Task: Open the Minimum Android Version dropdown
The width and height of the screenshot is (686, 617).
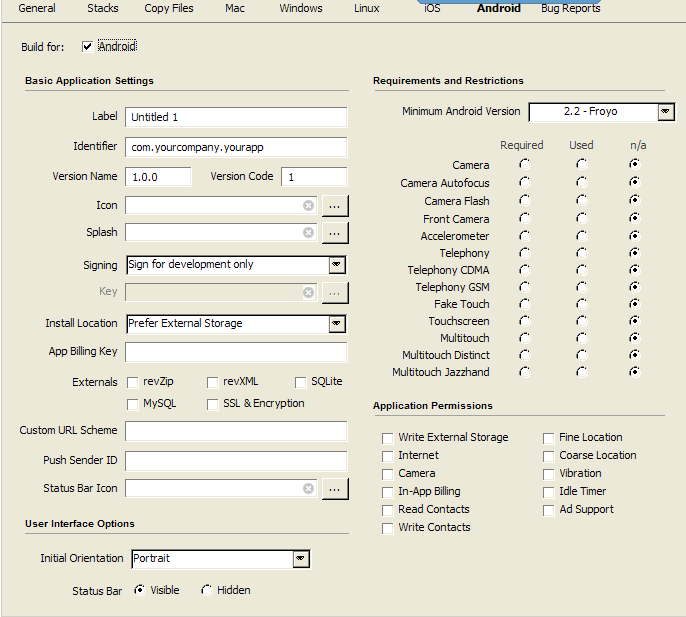Action: coord(666,112)
